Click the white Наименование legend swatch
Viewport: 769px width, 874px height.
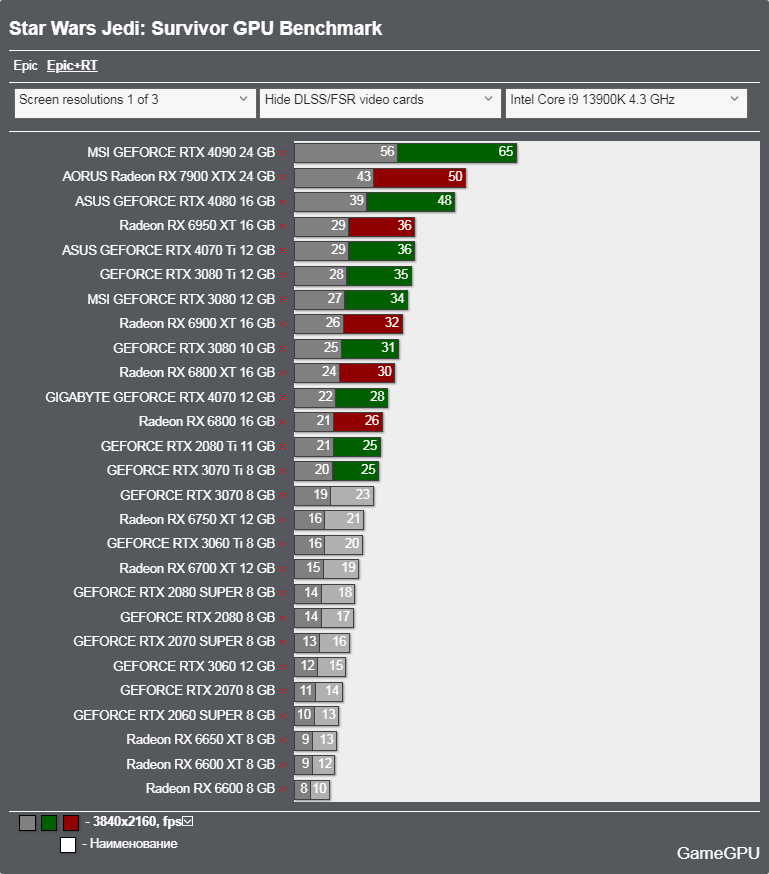pos(68,845)
